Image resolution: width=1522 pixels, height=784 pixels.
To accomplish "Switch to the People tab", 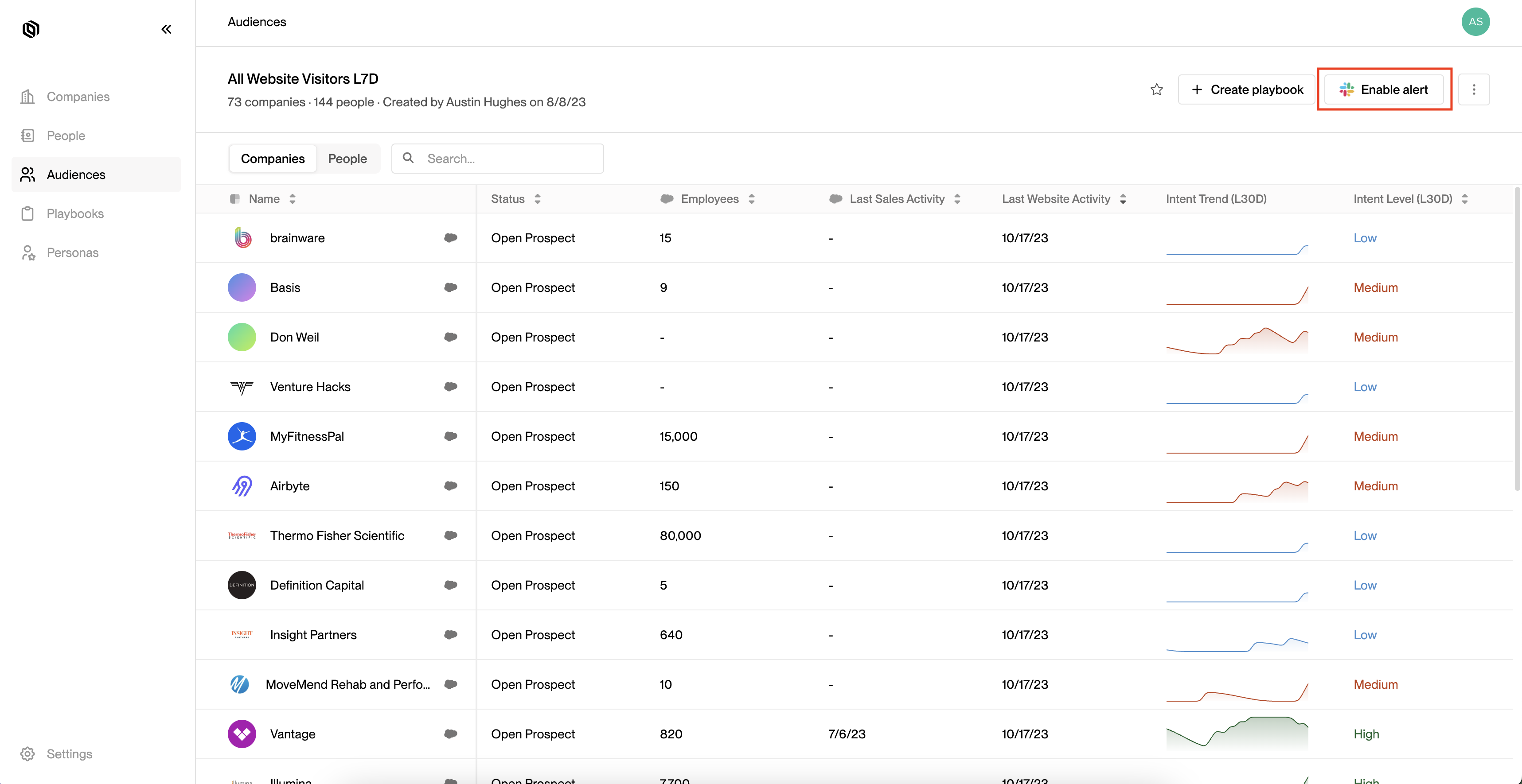I will [x=347, y=159].
